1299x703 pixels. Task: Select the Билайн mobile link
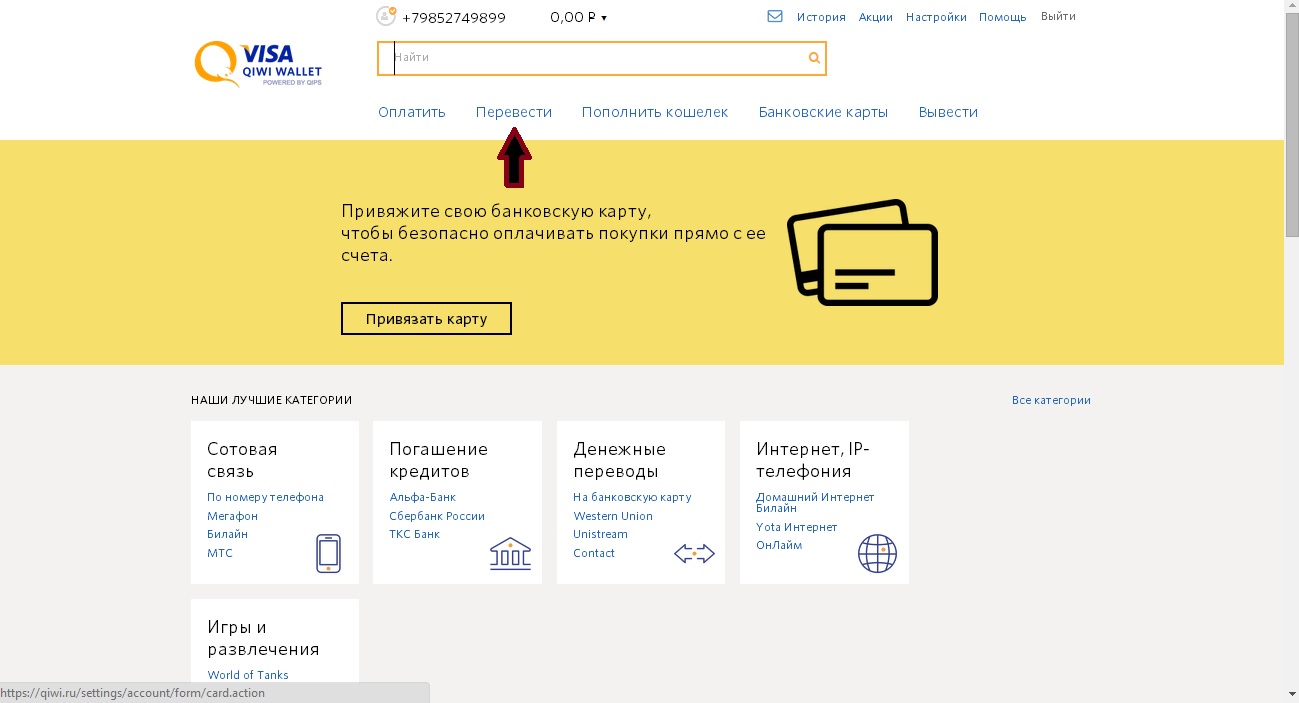click(x=227, y=534)
